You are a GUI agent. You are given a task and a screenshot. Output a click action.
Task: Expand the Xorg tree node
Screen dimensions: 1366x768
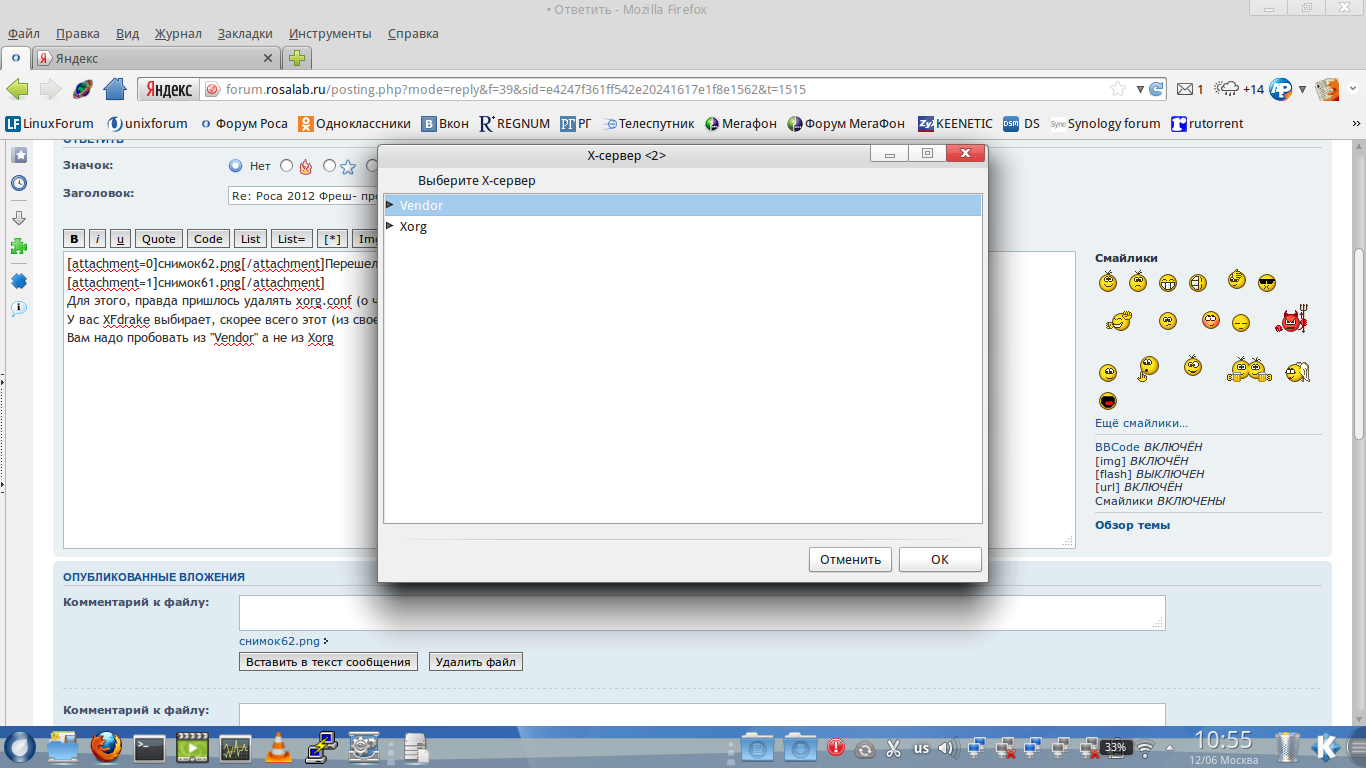tap(390, 226)
